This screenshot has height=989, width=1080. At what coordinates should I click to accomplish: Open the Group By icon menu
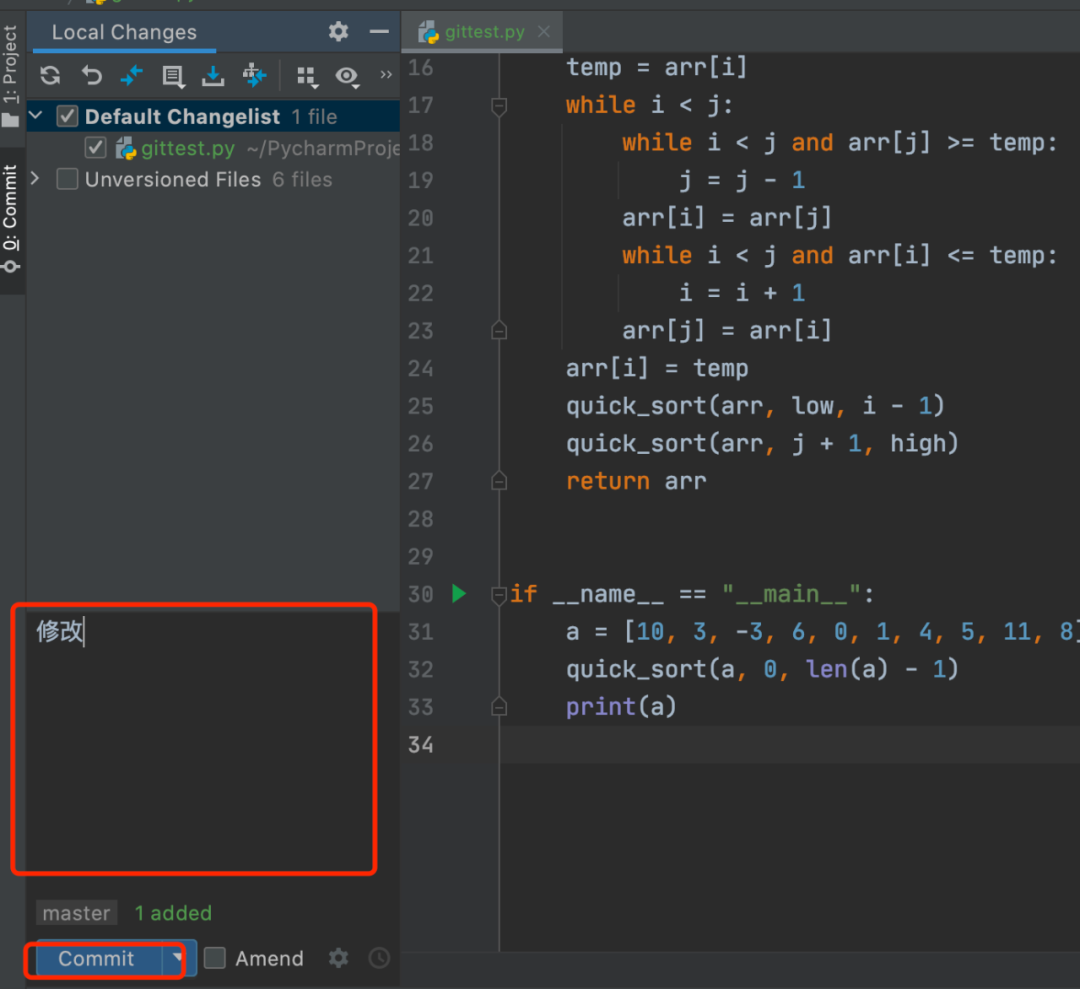(x=307, y=76)
